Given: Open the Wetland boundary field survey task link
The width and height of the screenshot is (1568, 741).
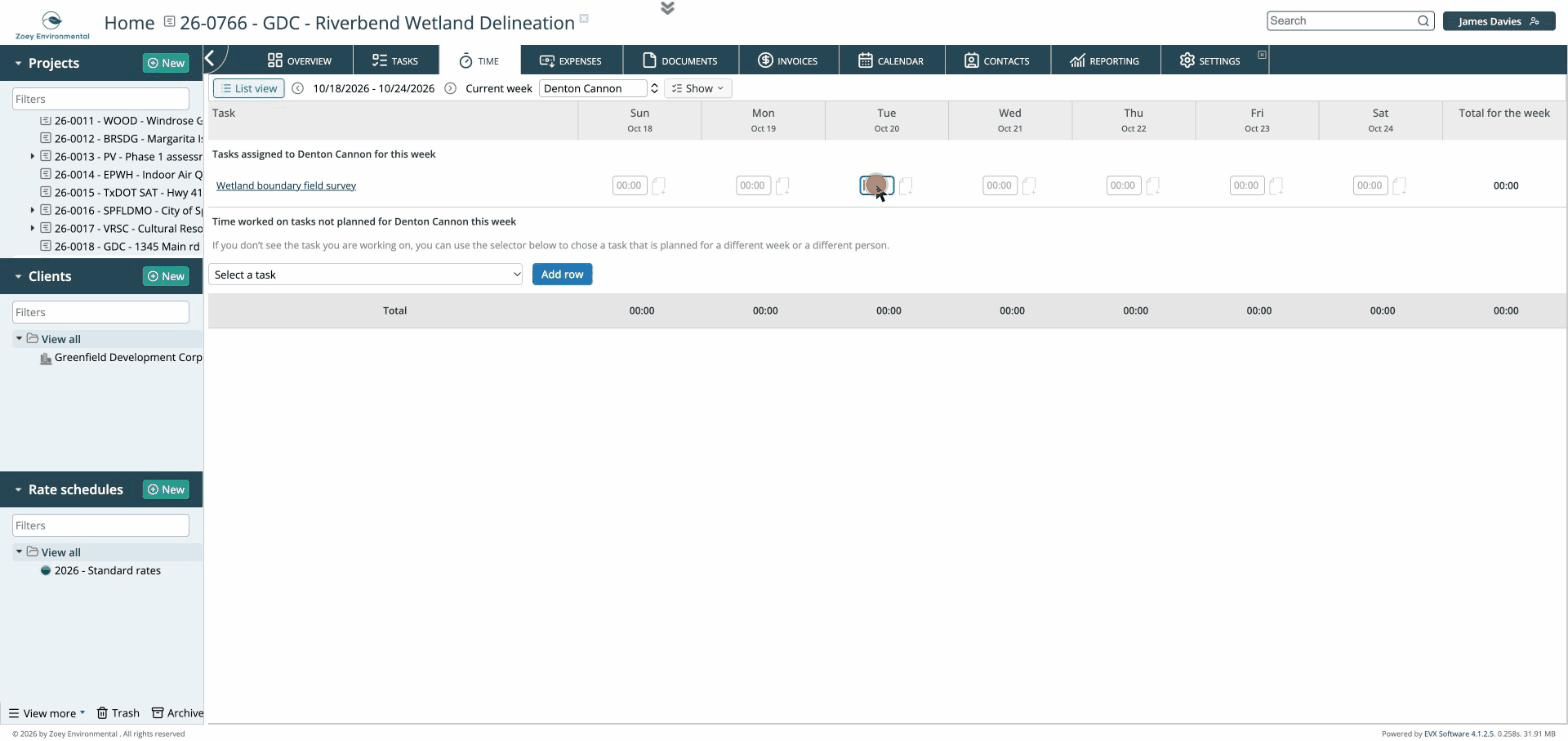Looking at the screenshot, I should pyautogui.click(x=286, y=186).
